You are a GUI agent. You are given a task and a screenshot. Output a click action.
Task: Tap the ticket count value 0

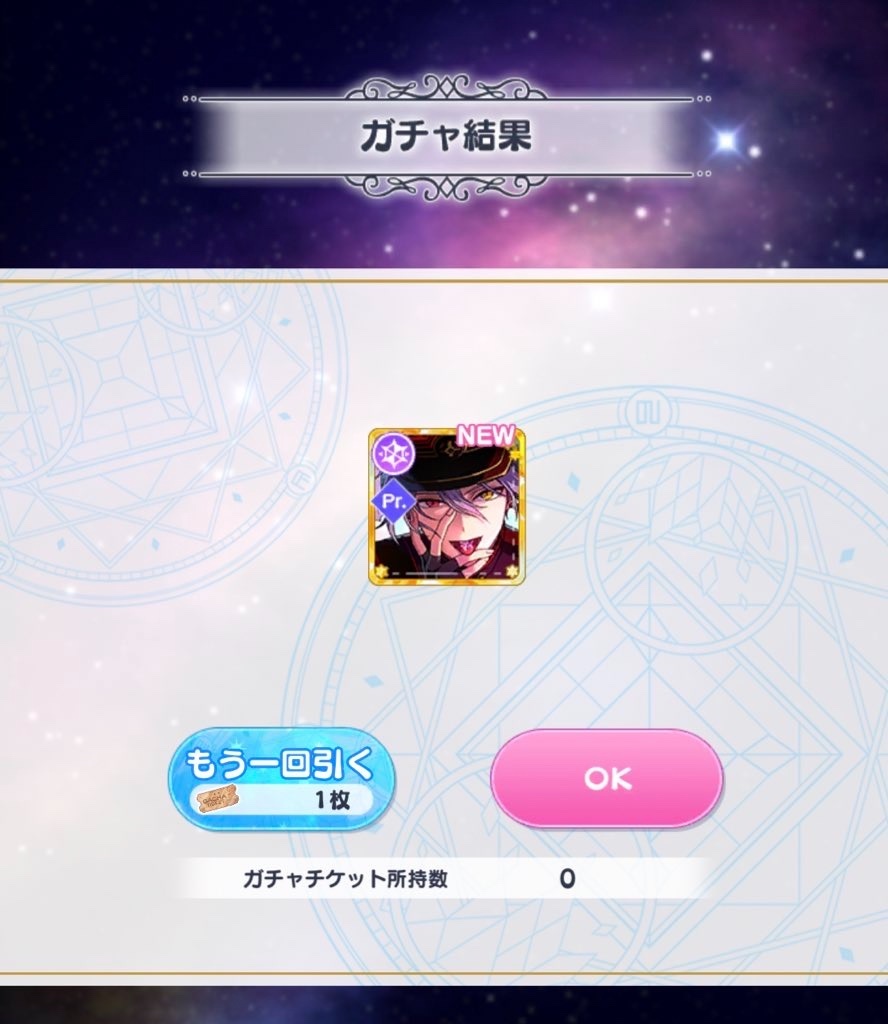pos(567,879)
